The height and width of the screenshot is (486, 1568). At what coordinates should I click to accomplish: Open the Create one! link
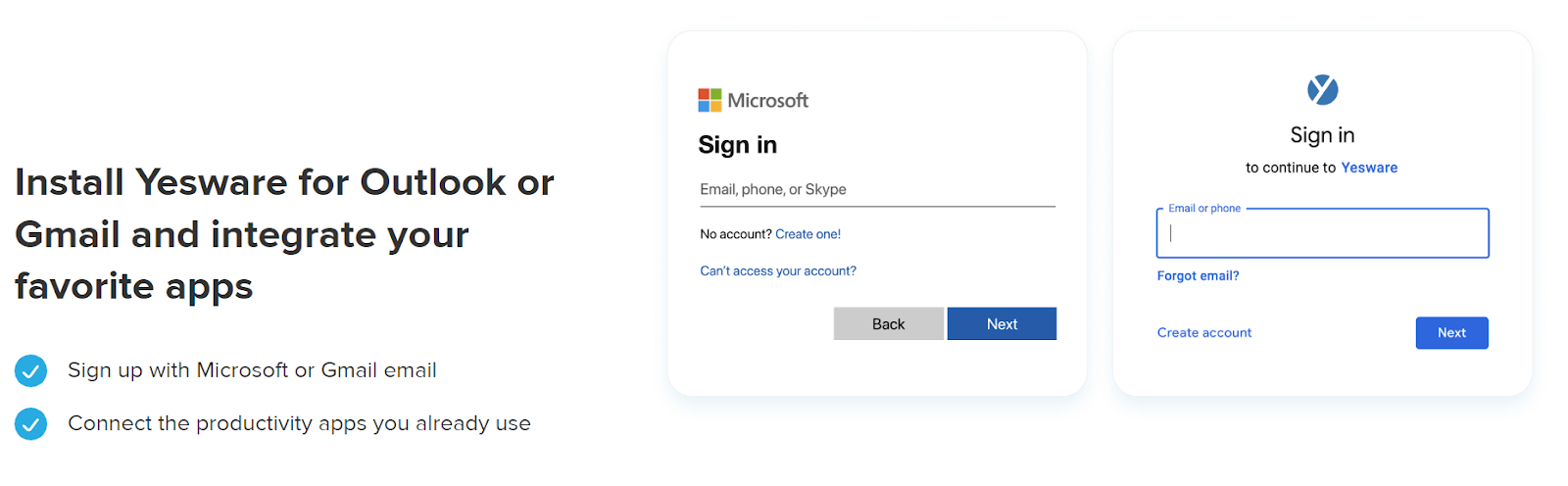click(808, 234)
